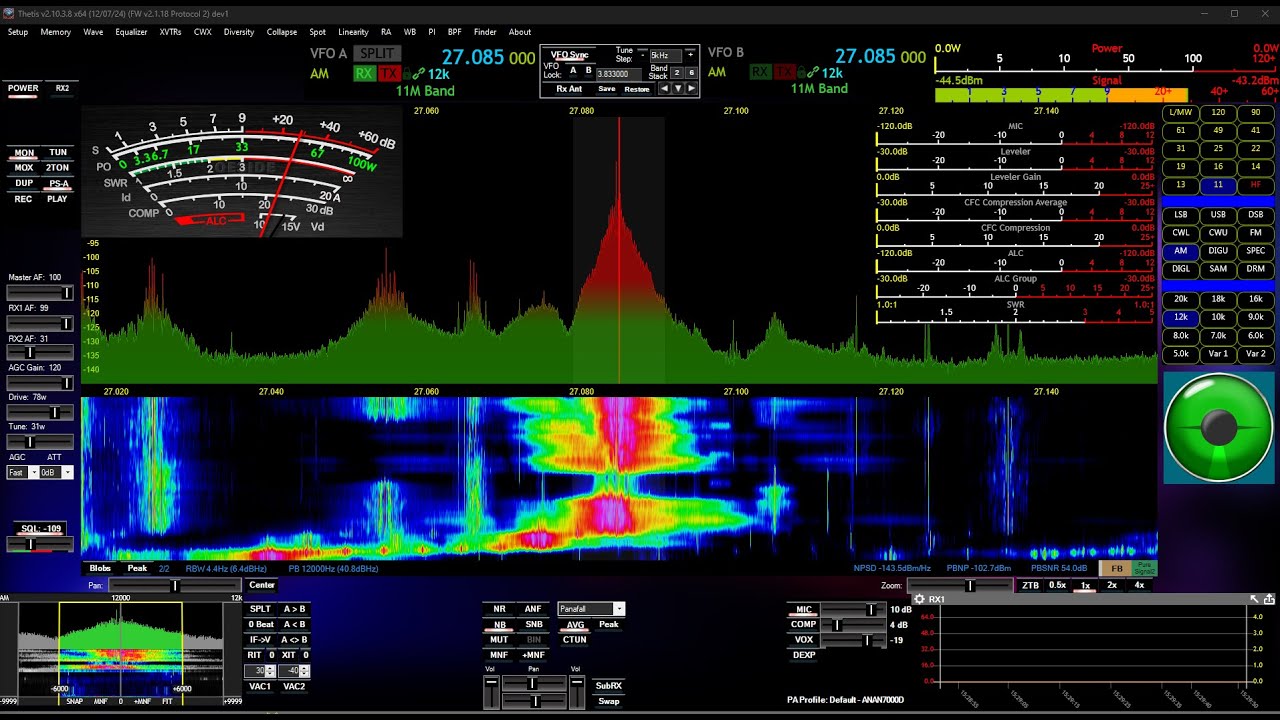Open the About menu
The height and width of the screenshot is (720, 1280).
520,32
